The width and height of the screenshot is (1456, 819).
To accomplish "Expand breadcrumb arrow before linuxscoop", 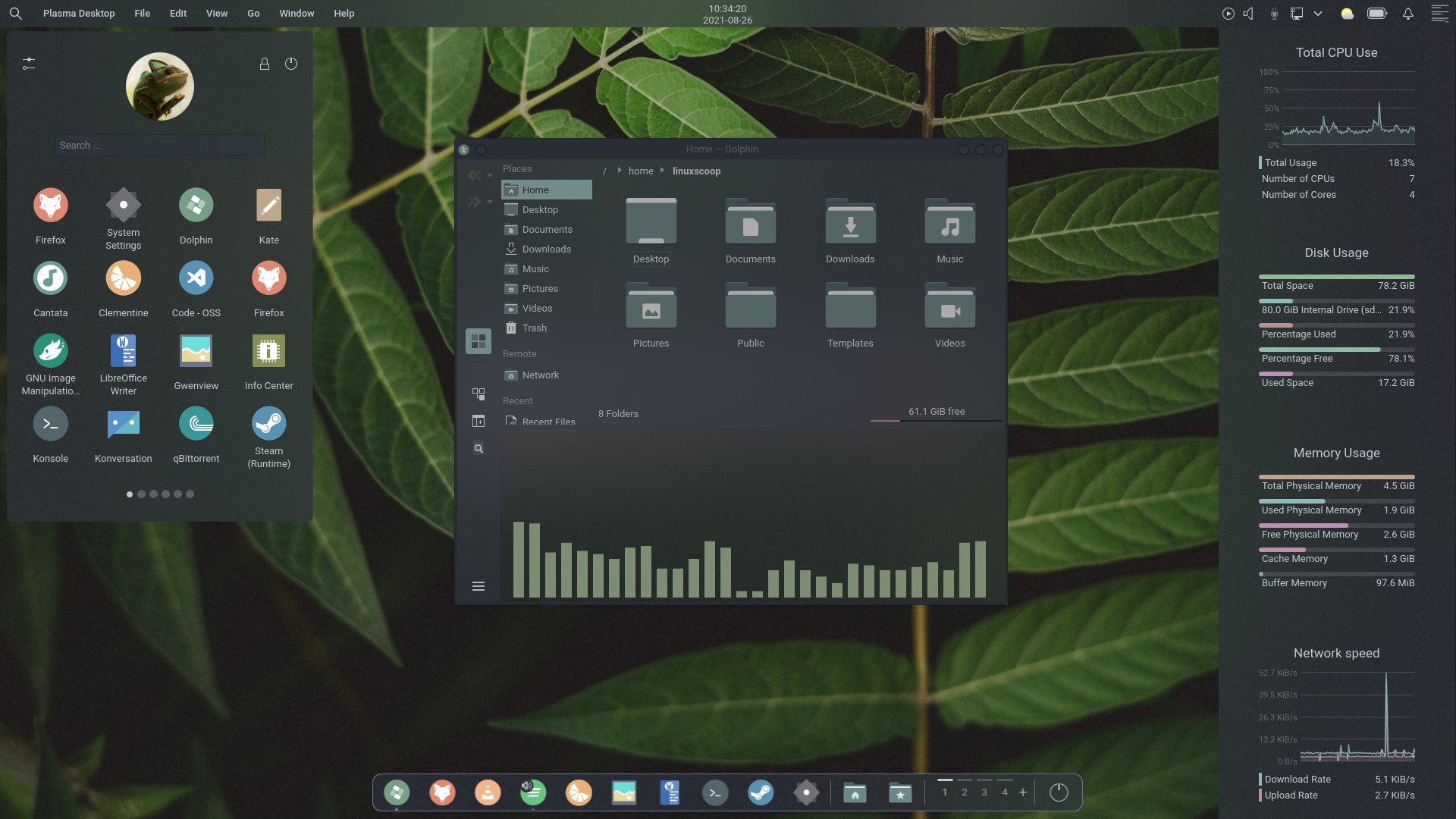I will click(x=662, y=171).
